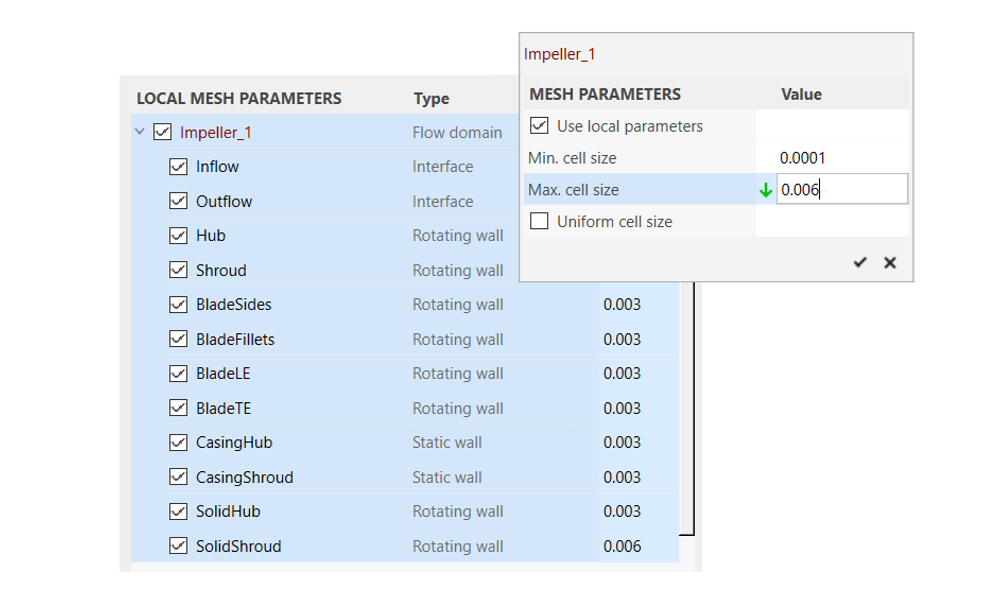The height and width of the screenshot is (607, 994).
Task: Disable the SolidShroud checkbox
Action: [x=178, y=546]
